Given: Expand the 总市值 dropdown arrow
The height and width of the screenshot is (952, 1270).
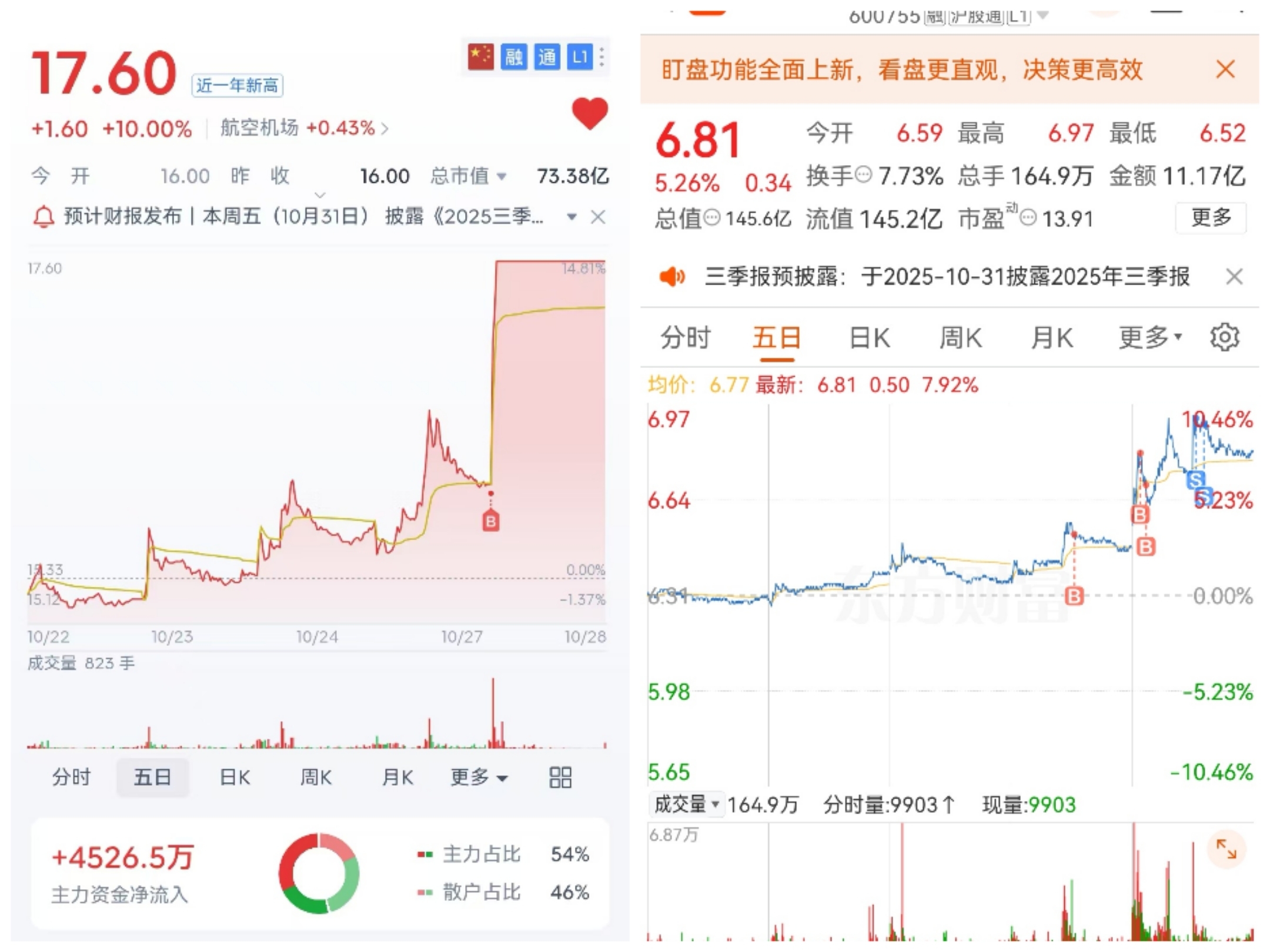Looking at the screenshot, I should [x=502, y=176].
